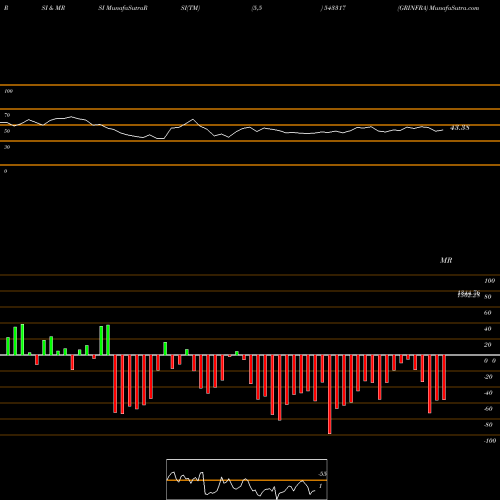Click the overlapping 1344.76 price label
This screenshot has height=500, width=500.
coord(469,294)
